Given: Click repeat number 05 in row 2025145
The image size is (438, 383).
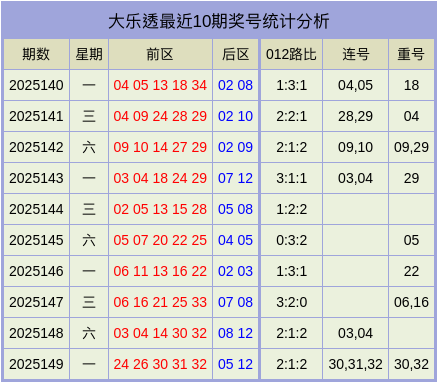Looking at the screenshot, I should point(411,240).
